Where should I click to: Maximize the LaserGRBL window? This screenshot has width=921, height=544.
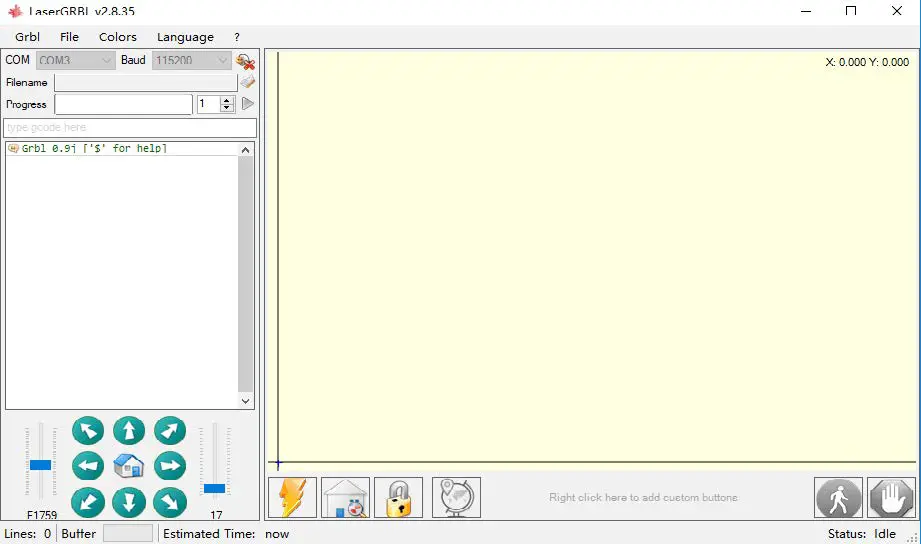851,11
